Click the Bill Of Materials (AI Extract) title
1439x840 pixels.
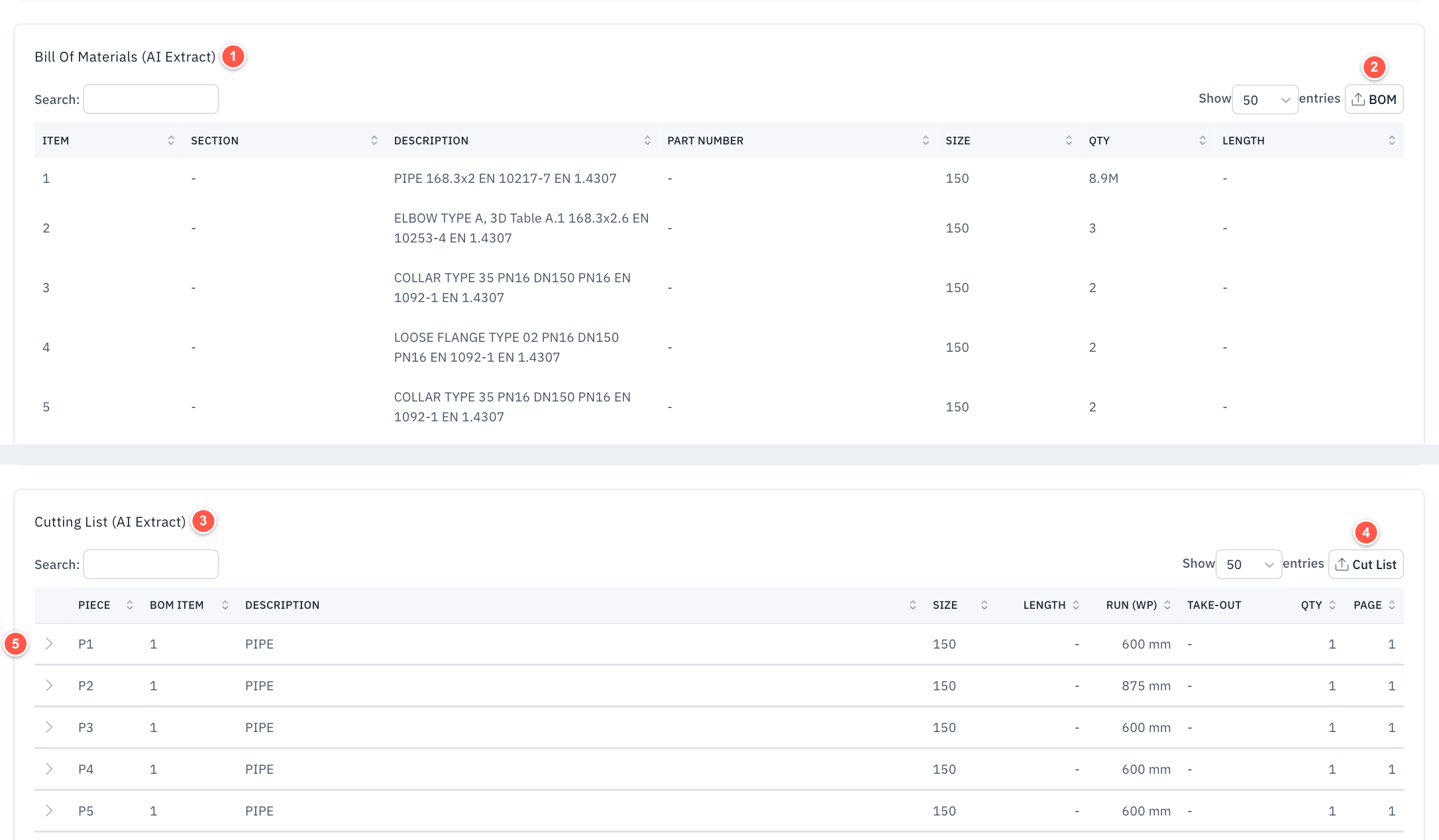point(125,57)
